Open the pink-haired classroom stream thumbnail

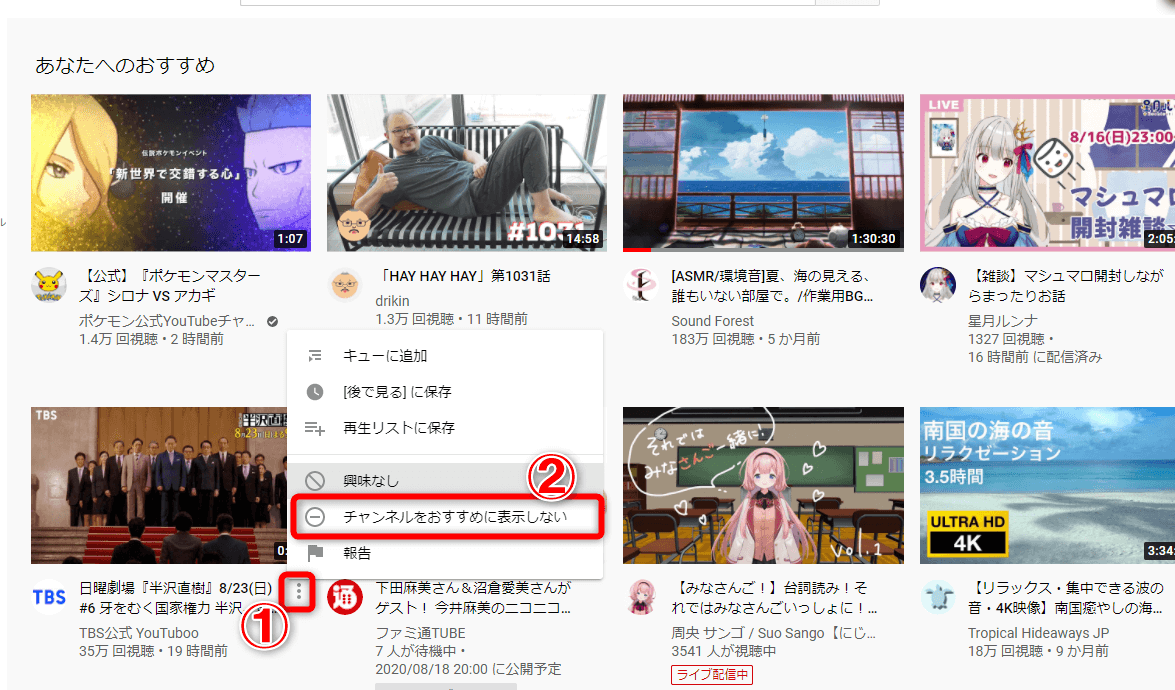tap(763, 485)
